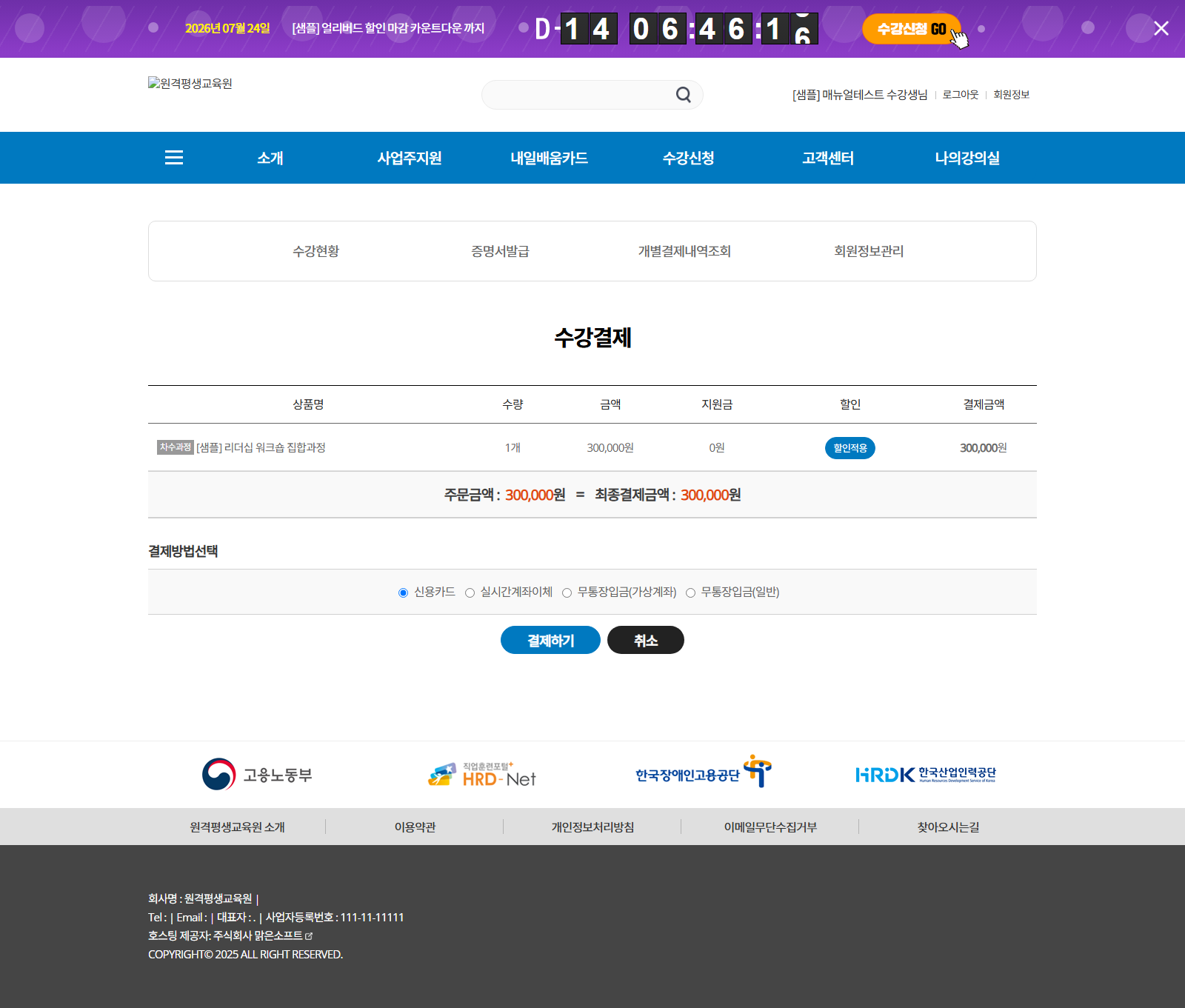The image size is (1185, 1008).
Task: Open the hamburger menu icon
Action: pos(174,158)
